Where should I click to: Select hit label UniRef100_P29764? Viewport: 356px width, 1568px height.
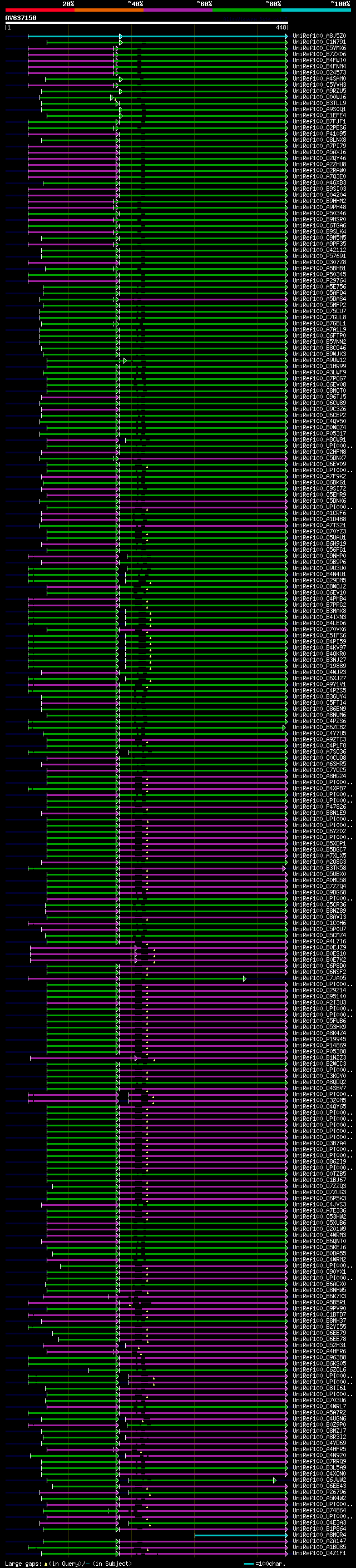[x=319, y=280]
